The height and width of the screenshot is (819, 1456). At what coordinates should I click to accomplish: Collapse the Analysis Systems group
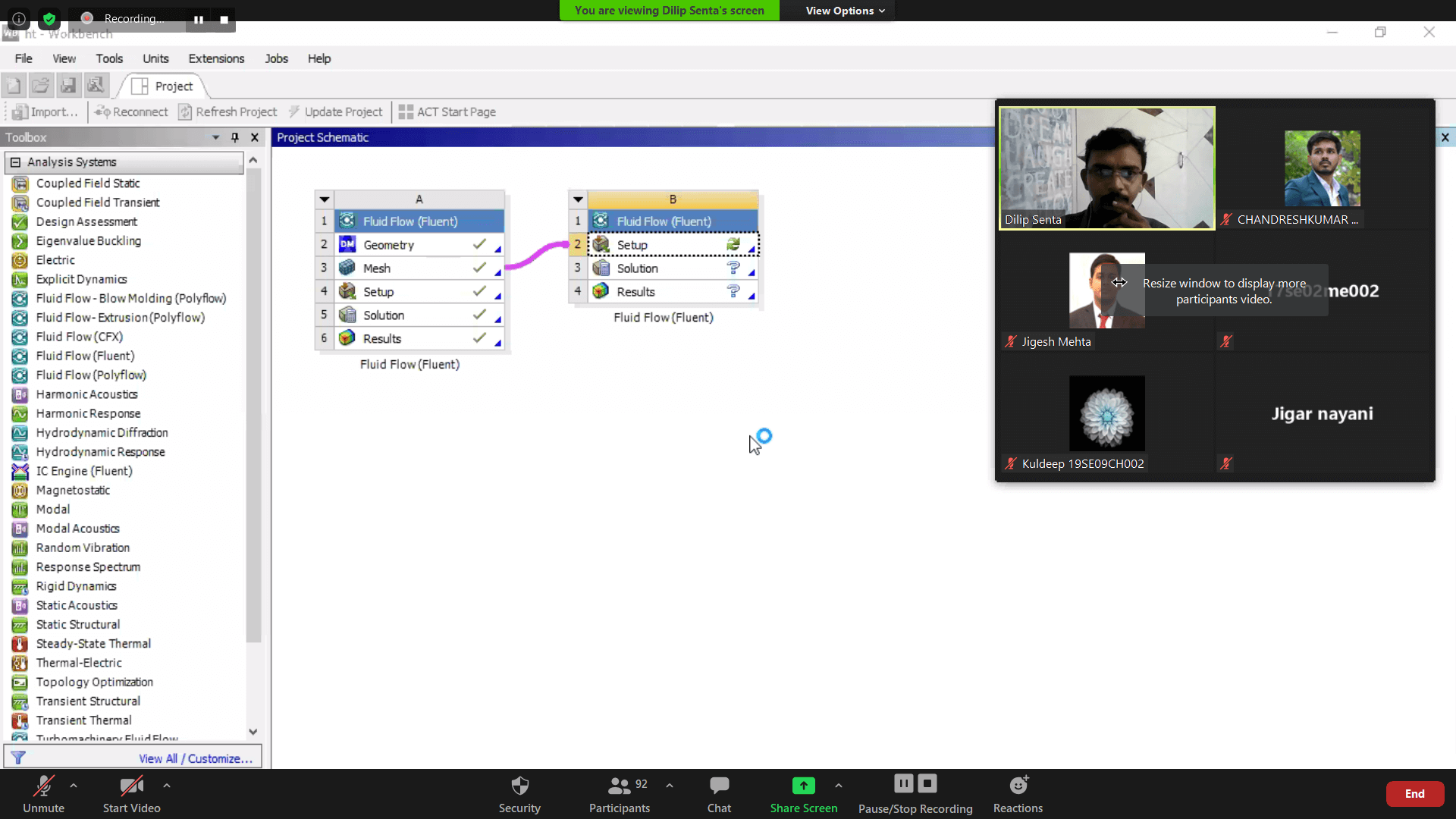(x=15, y=162)
